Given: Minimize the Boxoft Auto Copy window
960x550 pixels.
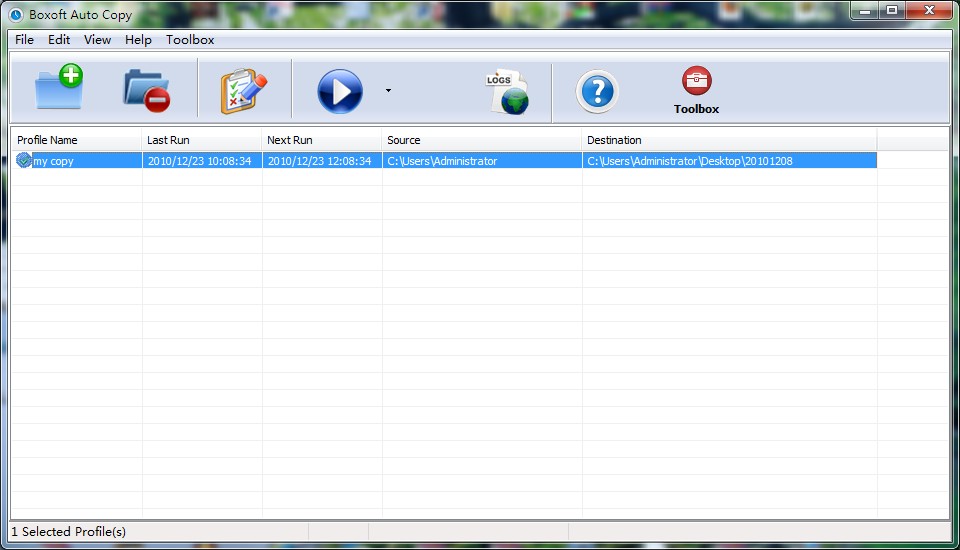Looking at the screenshot, I should (x=864, y=10).
